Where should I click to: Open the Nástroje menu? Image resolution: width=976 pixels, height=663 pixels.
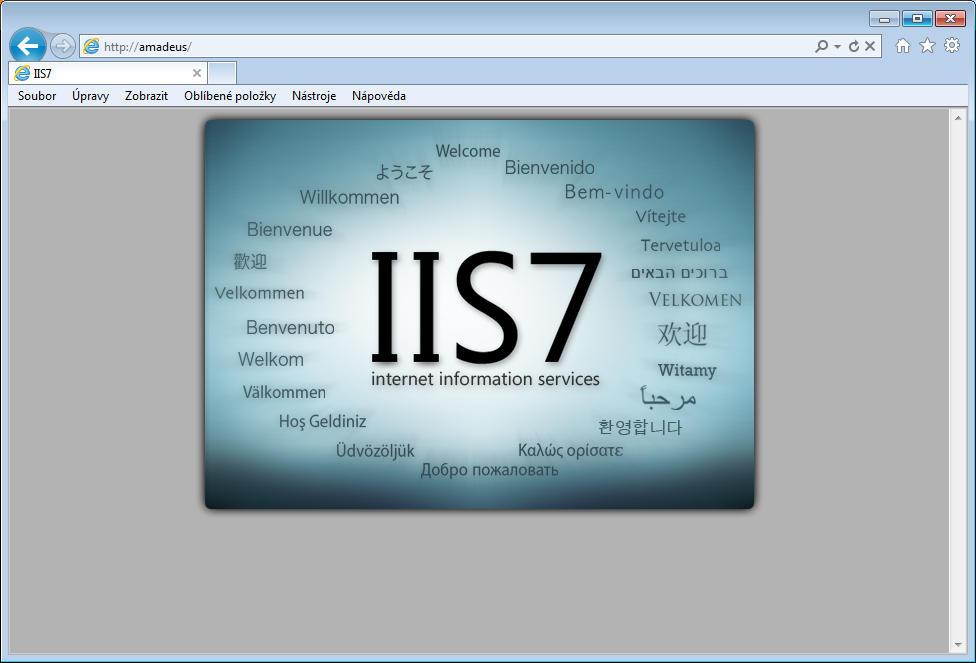coord(314,96)
